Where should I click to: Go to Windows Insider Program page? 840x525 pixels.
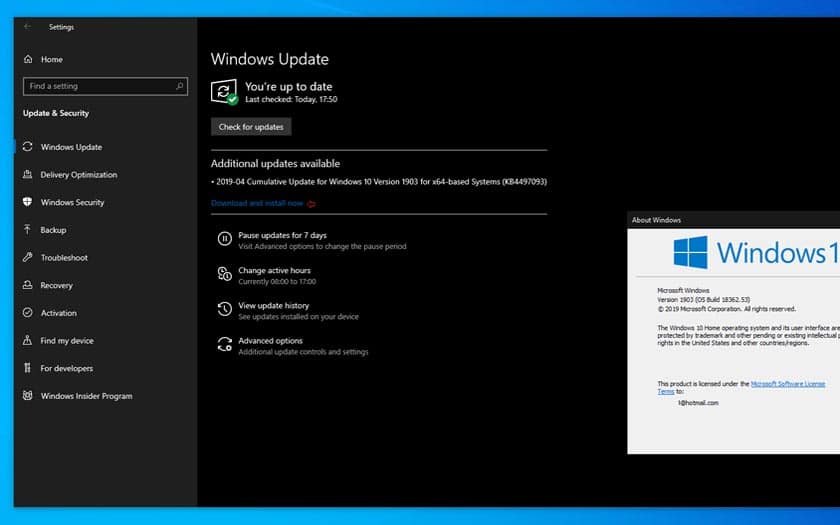(x=87, y=396)
